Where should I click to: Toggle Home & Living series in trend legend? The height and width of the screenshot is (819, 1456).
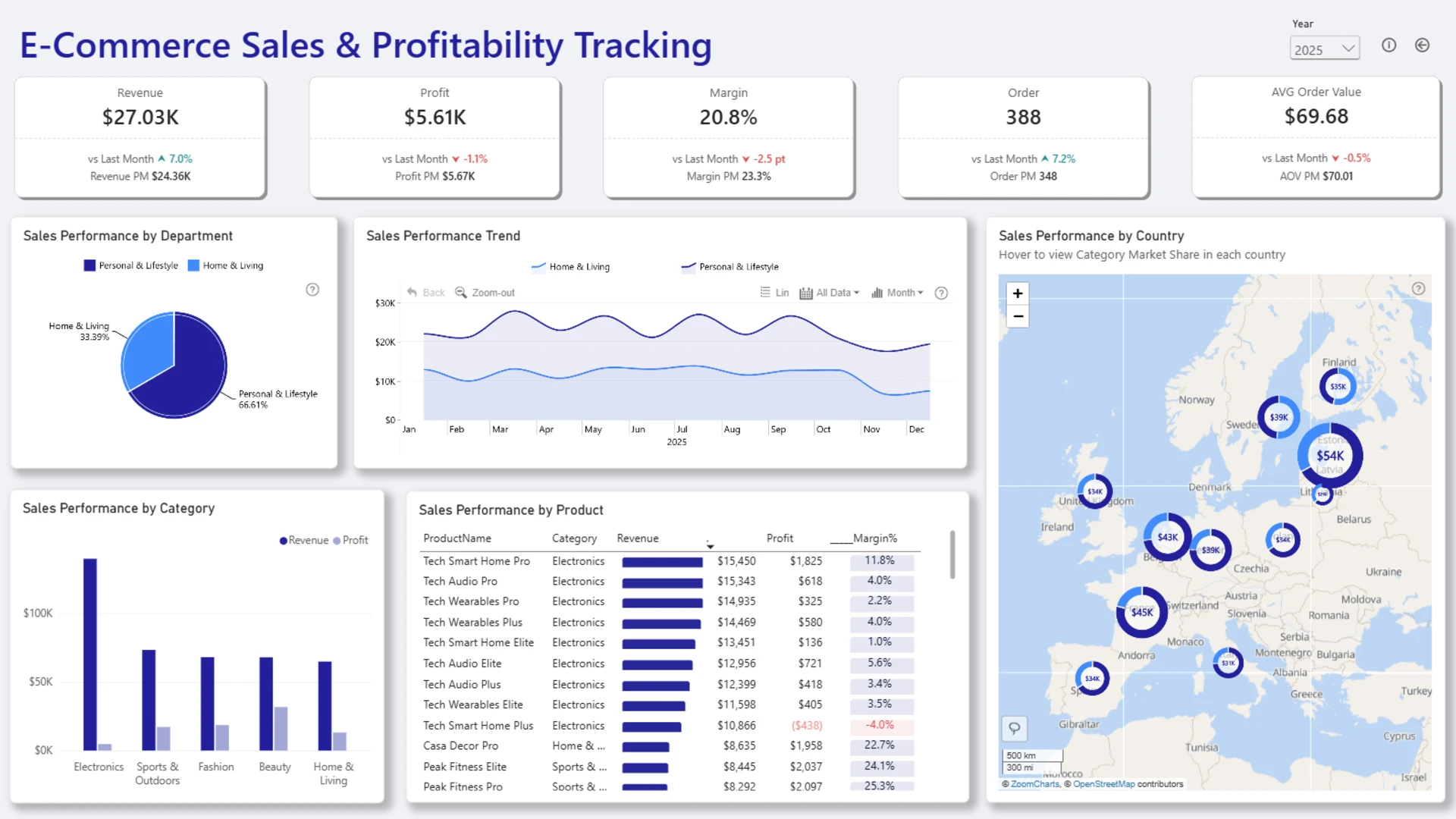570,267
